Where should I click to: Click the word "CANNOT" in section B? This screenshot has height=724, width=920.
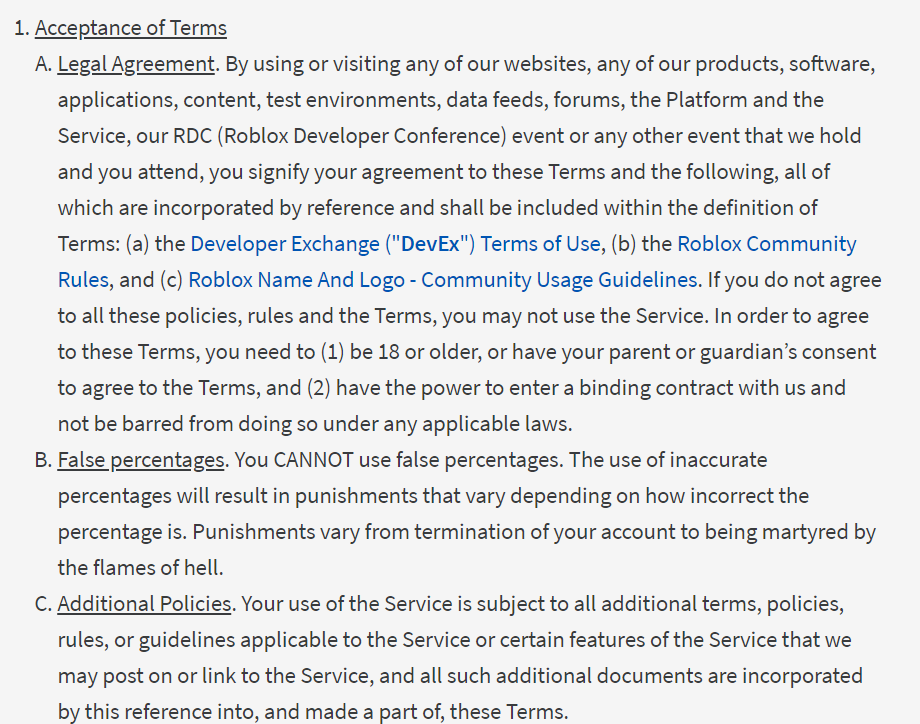pyautogui.click(x=313, y=460)
